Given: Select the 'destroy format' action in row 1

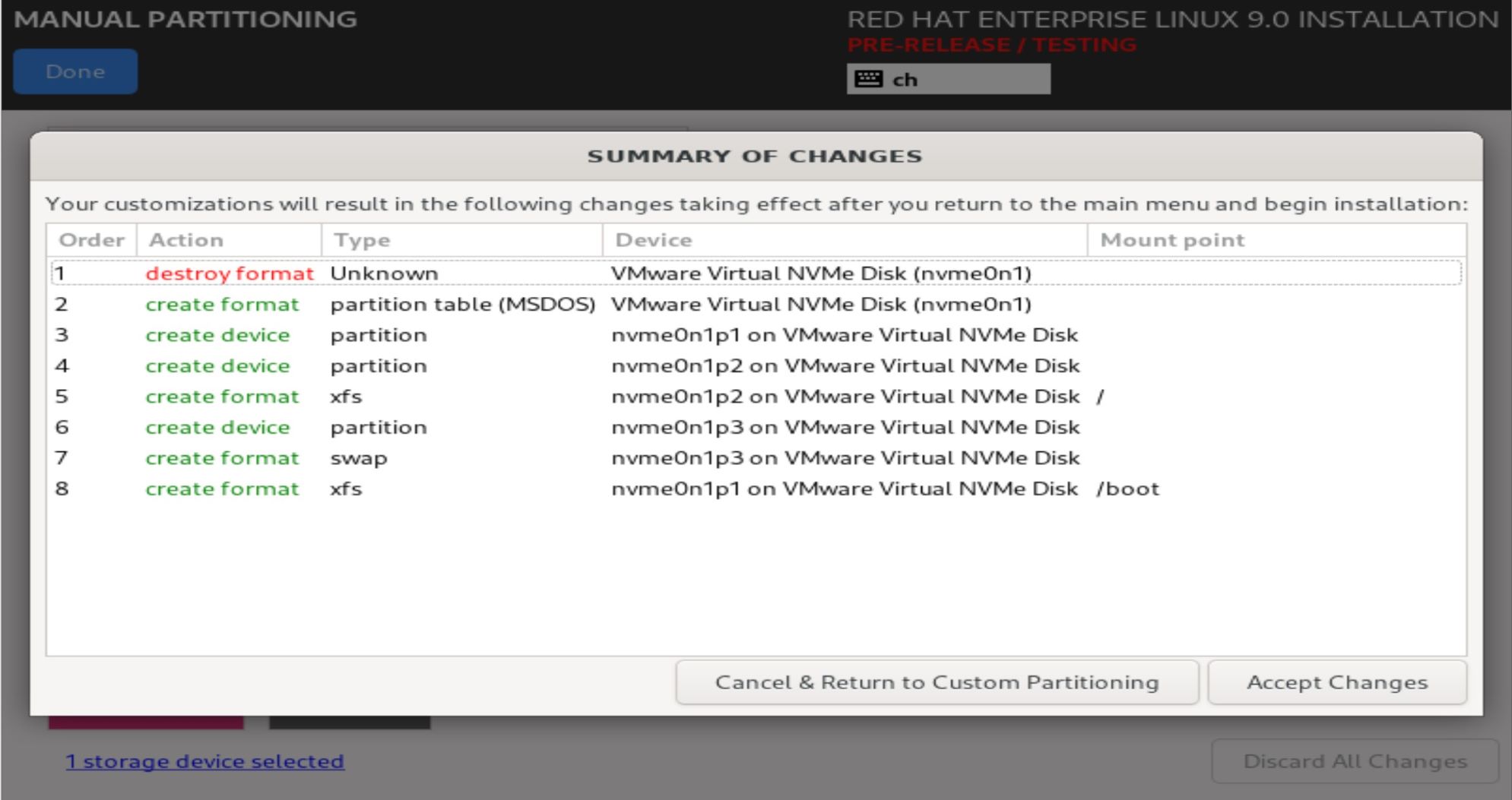Looking at the screenshot, I should click(230, 274).
